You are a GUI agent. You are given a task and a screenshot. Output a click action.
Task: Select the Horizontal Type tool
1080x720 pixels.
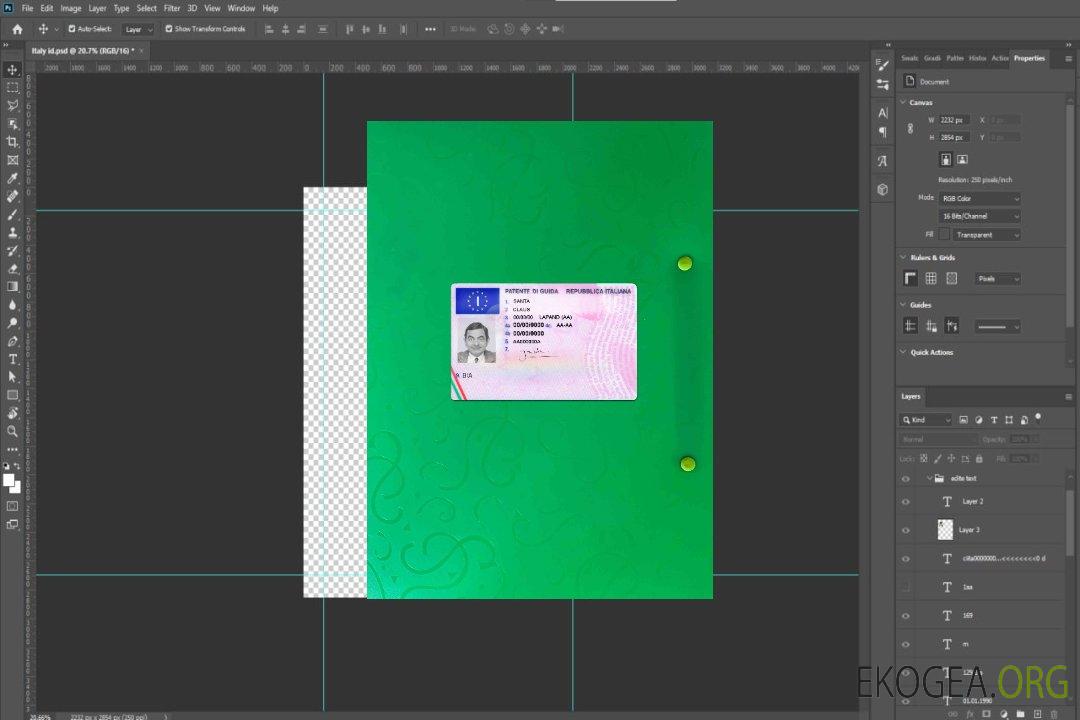pyautogui.click(x=12, y=359)
